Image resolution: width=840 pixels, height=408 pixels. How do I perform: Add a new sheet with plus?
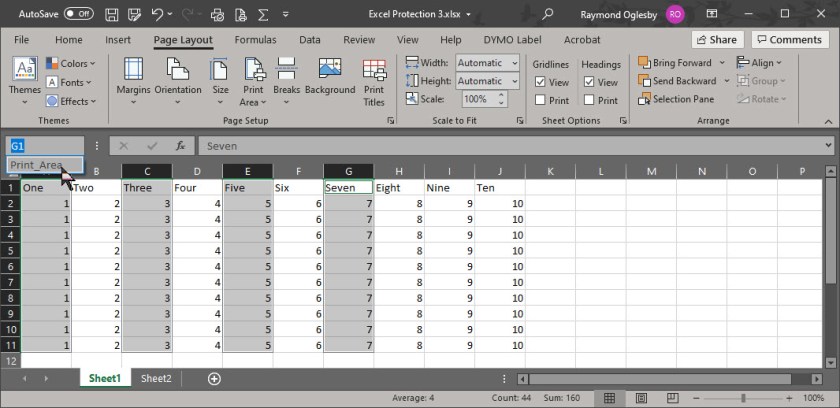pos(214,379)
